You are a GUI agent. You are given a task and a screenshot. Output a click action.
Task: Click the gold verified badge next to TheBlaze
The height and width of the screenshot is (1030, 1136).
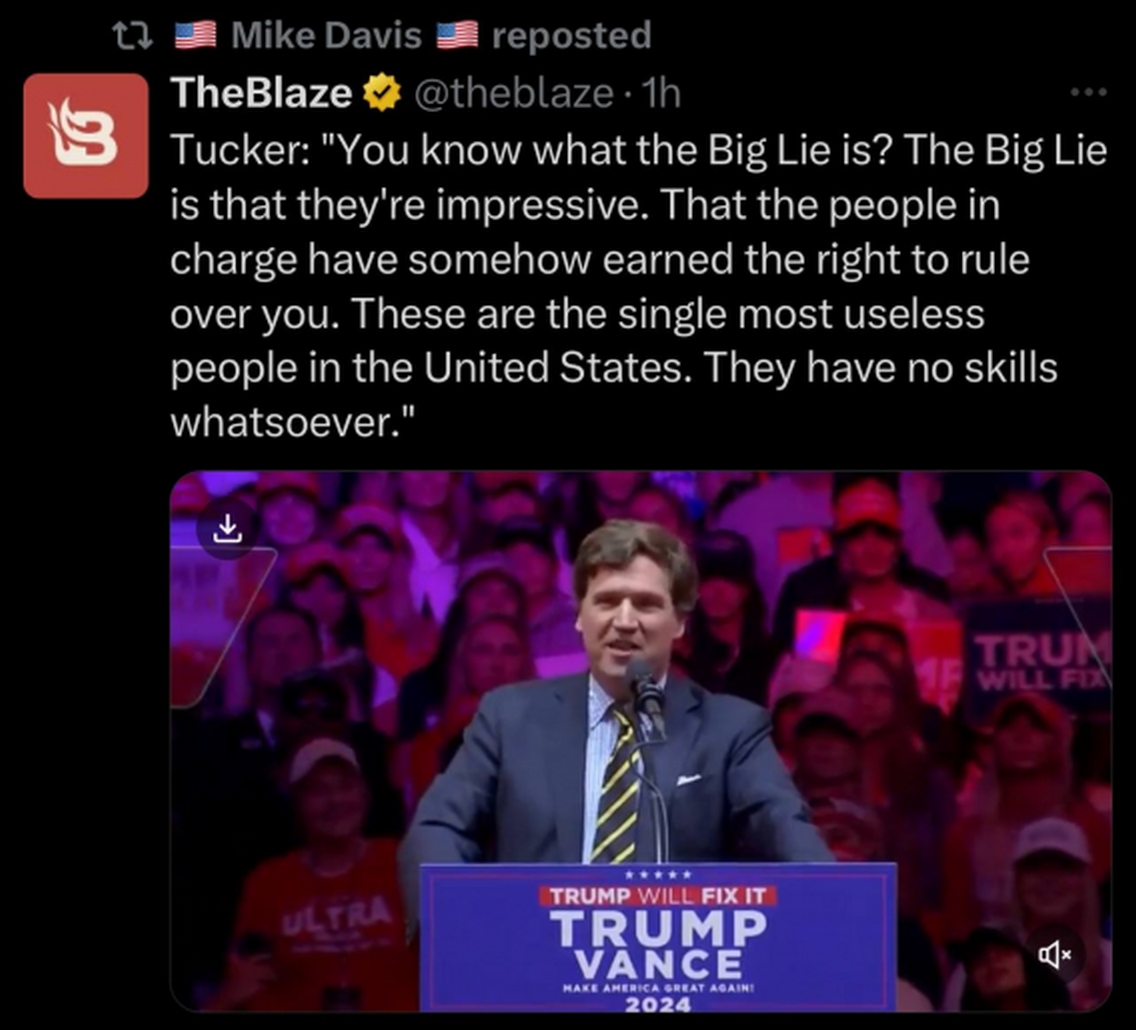[x=381, y=93]
